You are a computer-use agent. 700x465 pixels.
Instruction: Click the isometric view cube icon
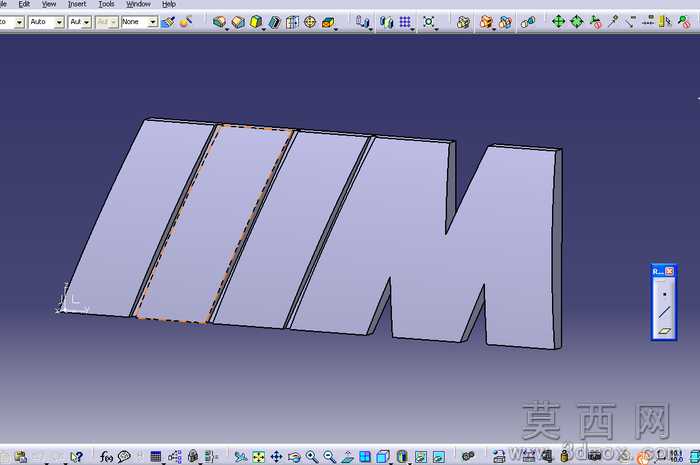[x=383, y=457]
